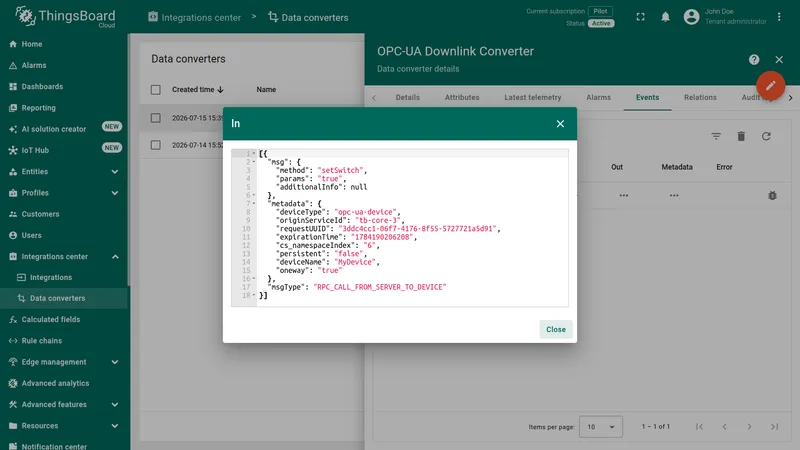Image resolution: width=800 pixels, height=450 pixels.
Task: Switch to the Latest telemetry tab
Action: point(533,97)
